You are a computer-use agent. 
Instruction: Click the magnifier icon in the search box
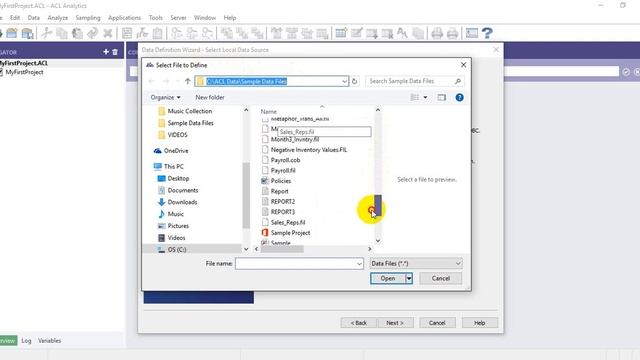458,81
